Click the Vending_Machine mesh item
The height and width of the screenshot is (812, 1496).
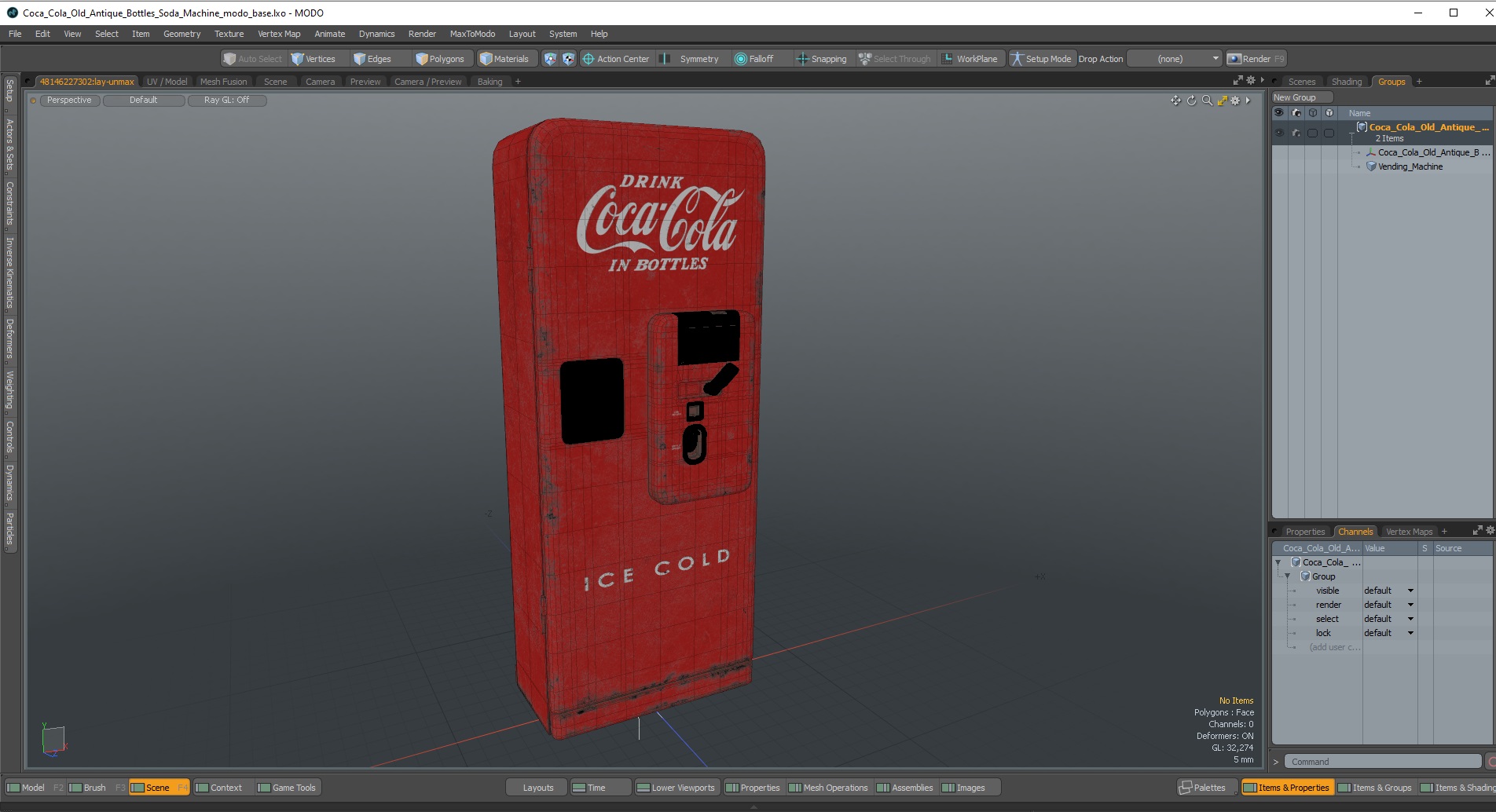point(1410,166)
